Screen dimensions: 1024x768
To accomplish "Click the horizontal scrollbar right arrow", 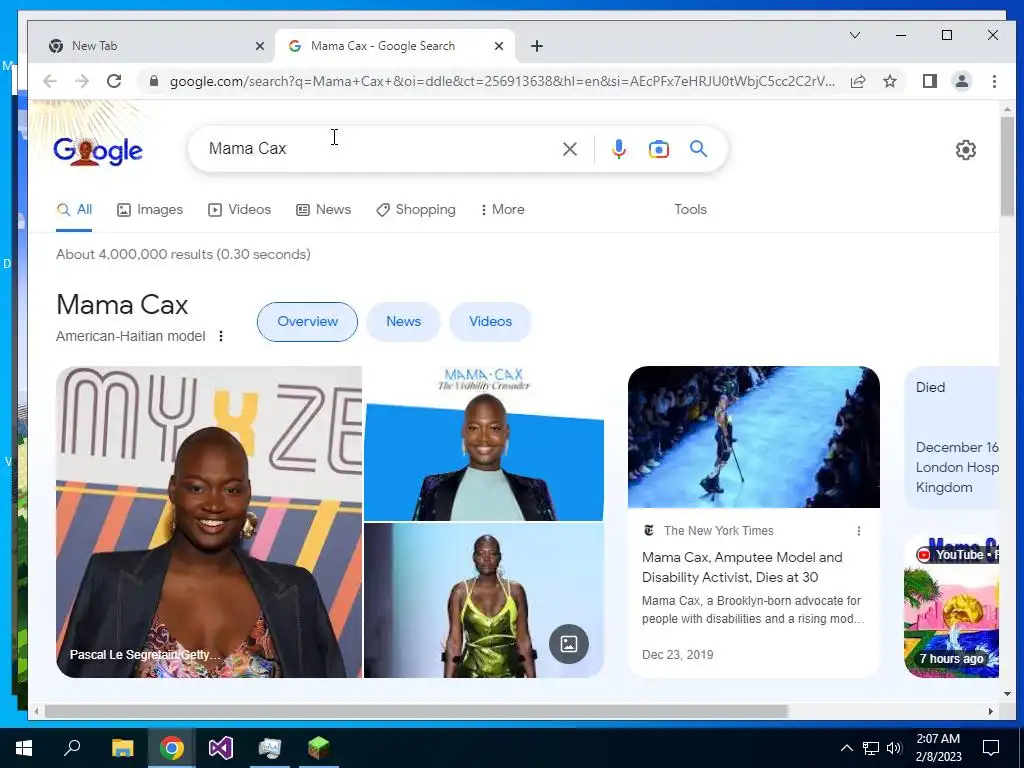I will (991, 711).
